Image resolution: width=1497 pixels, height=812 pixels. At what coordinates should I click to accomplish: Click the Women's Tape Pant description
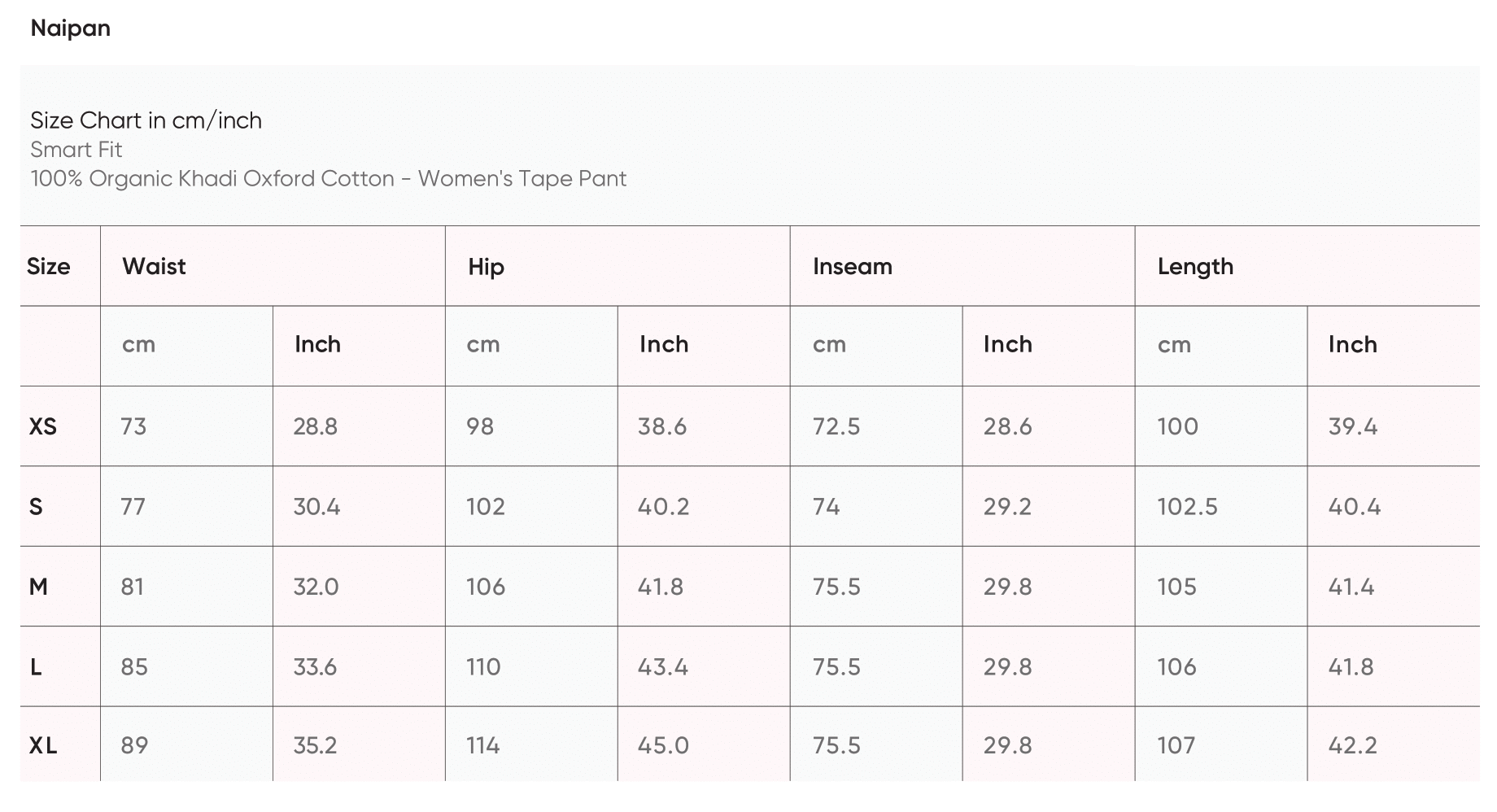point(329,179)
